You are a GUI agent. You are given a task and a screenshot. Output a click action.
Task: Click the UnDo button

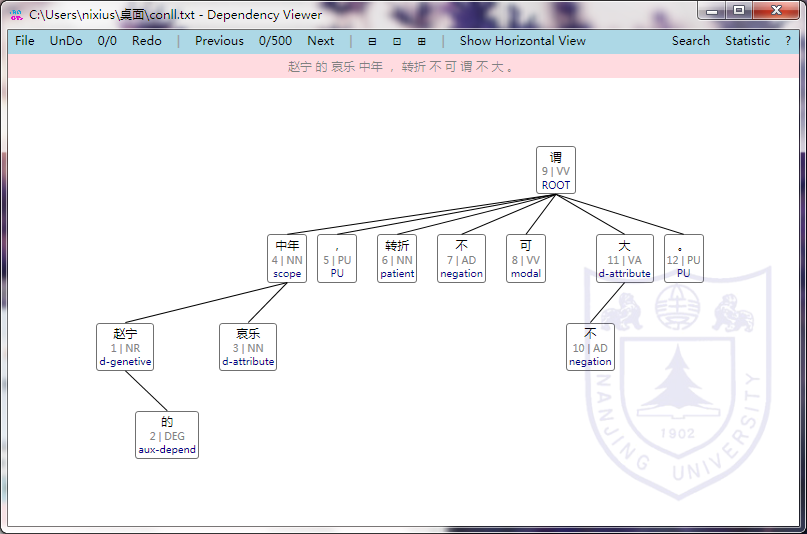(66, 41)
